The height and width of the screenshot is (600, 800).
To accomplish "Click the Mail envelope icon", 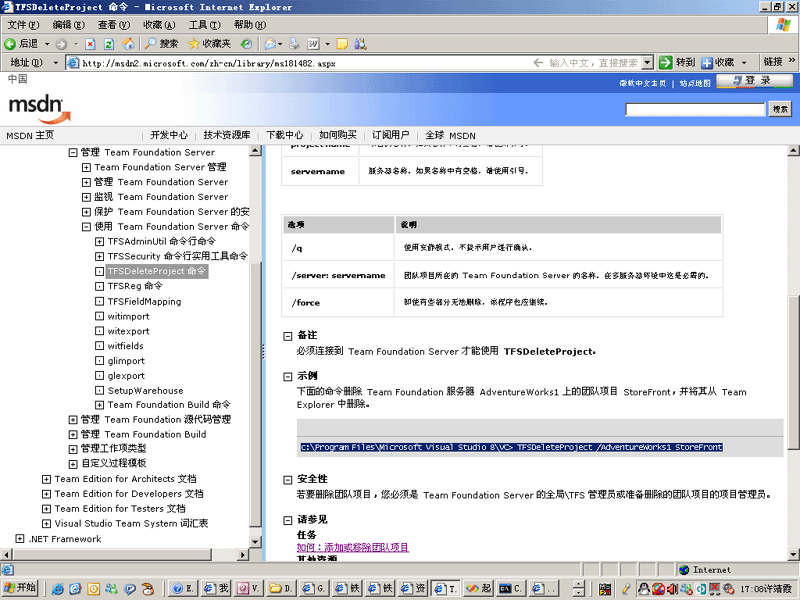I will (x=270, y=44).
